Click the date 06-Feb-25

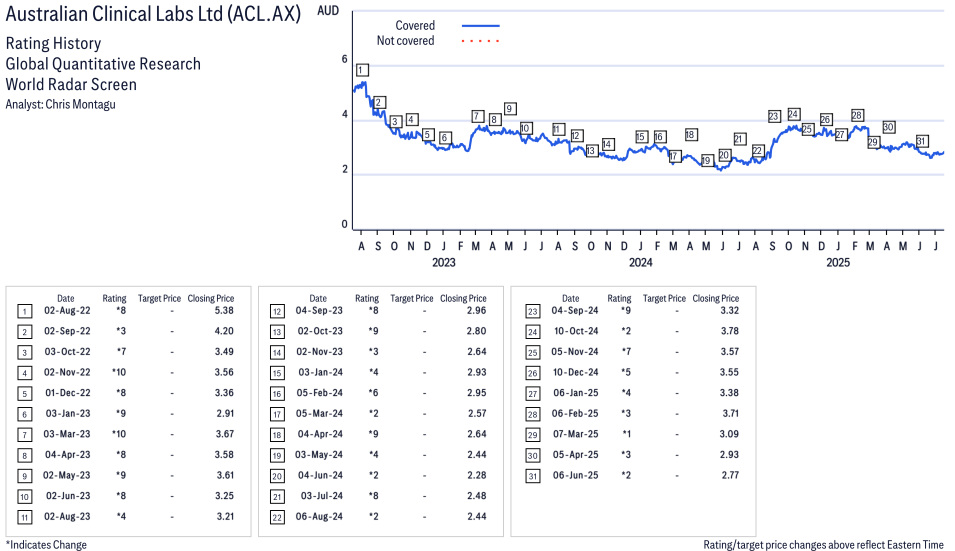pyautogui.click(x=575, y=413)
